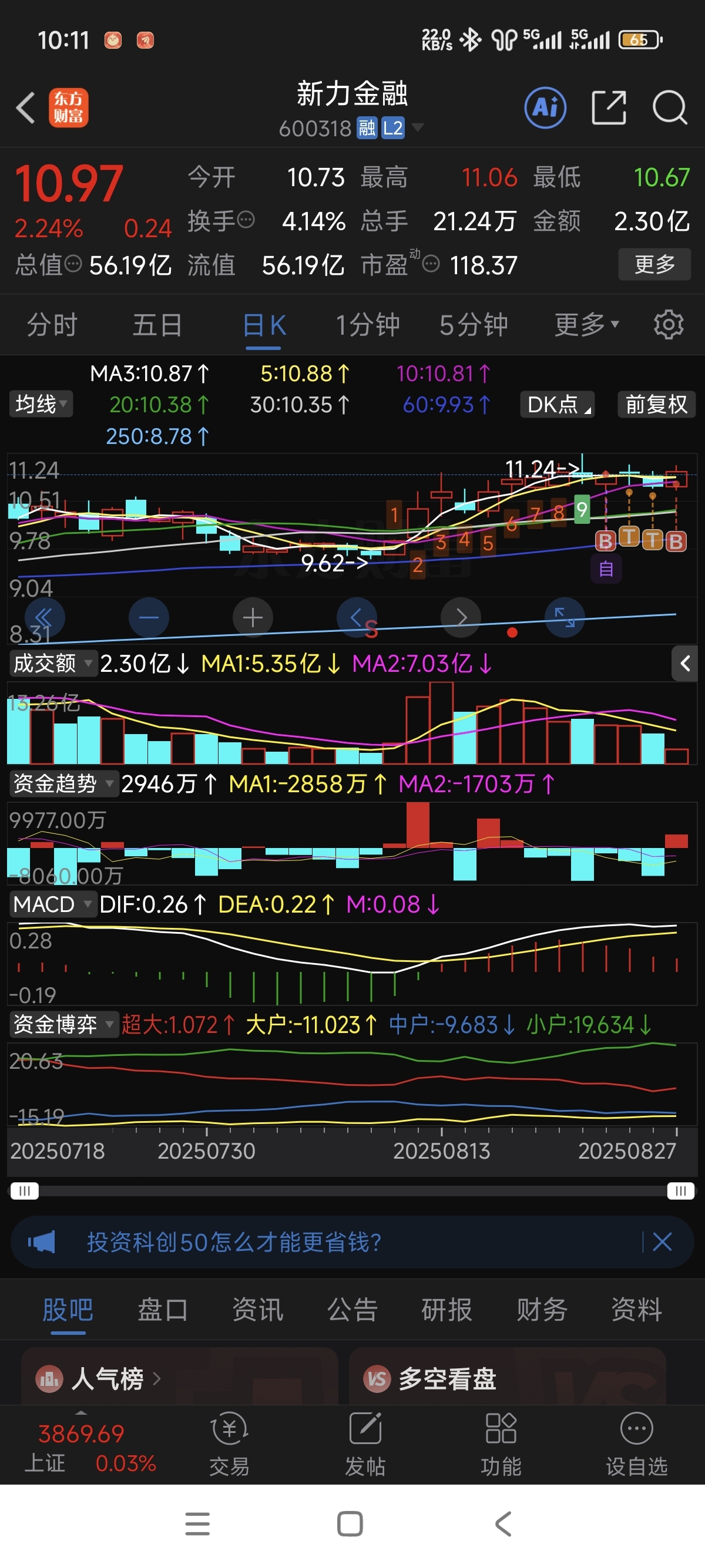Open 成交额 indicator dropdown
The height and width of the screenshot is (1568, 705).
coord(53,663)
